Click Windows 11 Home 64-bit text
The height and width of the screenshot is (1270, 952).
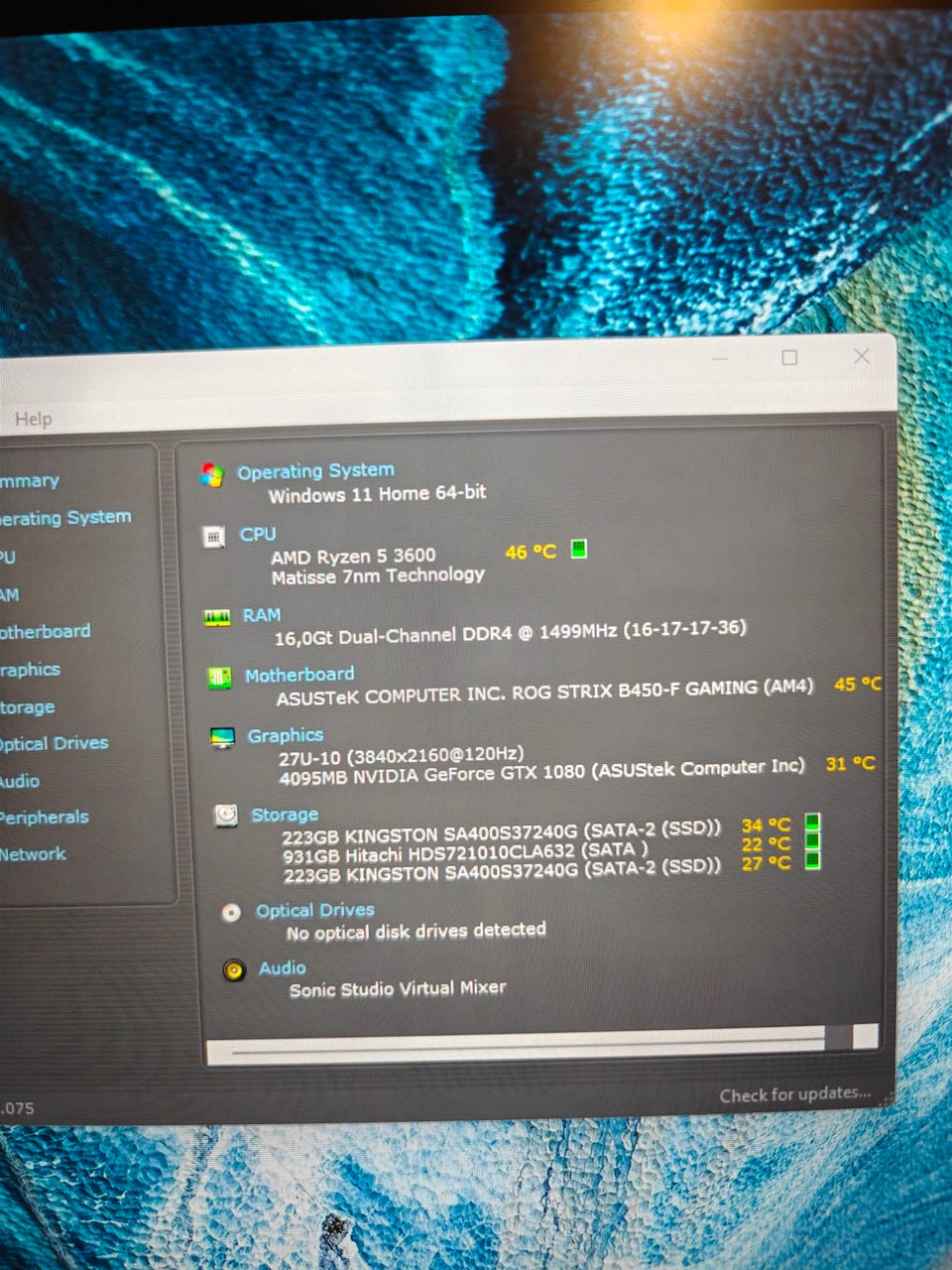pos(377,493)
